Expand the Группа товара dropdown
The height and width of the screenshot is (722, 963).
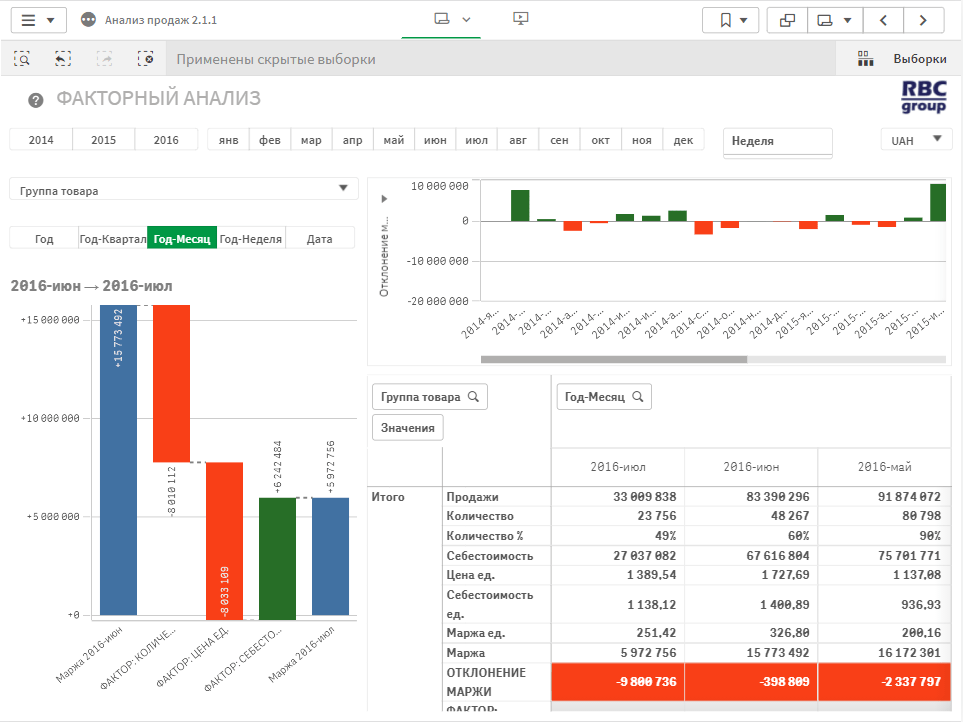[x=343, y=188]
